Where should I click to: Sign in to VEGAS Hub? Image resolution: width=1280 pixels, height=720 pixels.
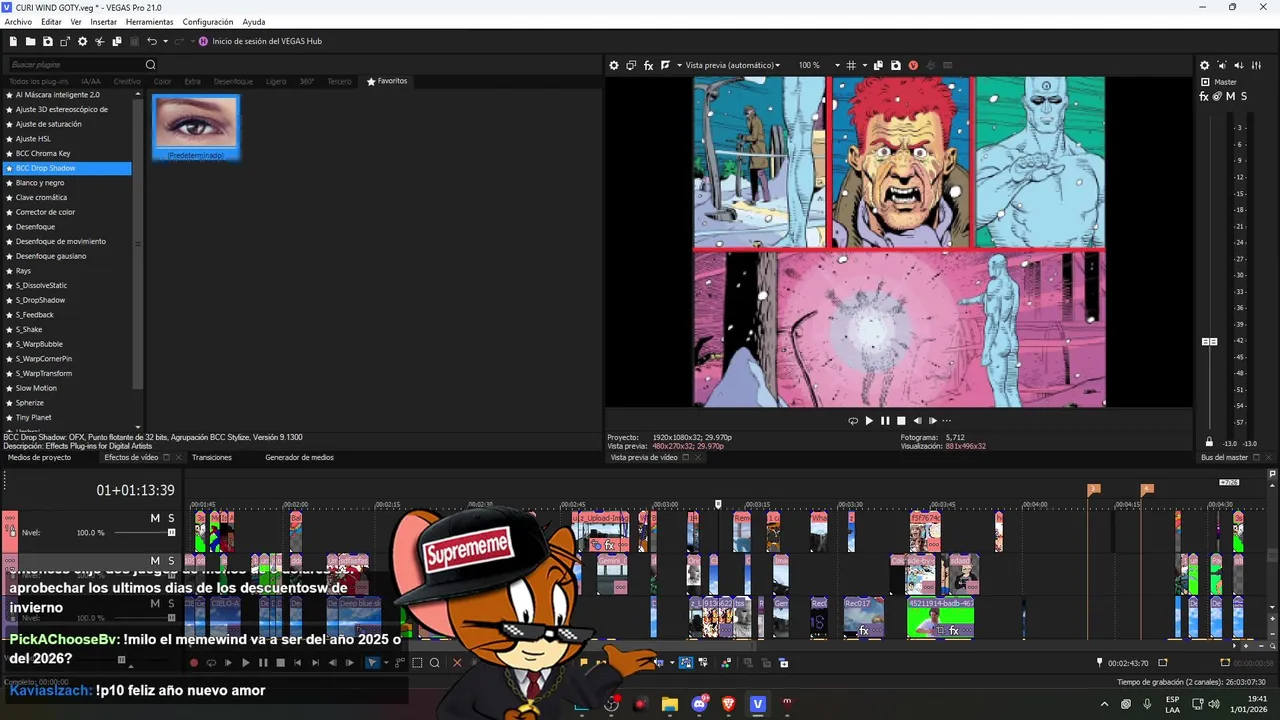tap(260, 41)
